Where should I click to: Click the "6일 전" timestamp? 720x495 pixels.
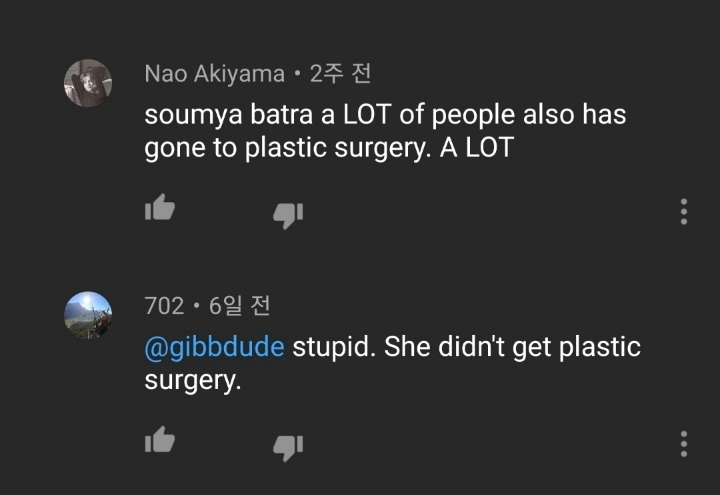coord(240,306)
